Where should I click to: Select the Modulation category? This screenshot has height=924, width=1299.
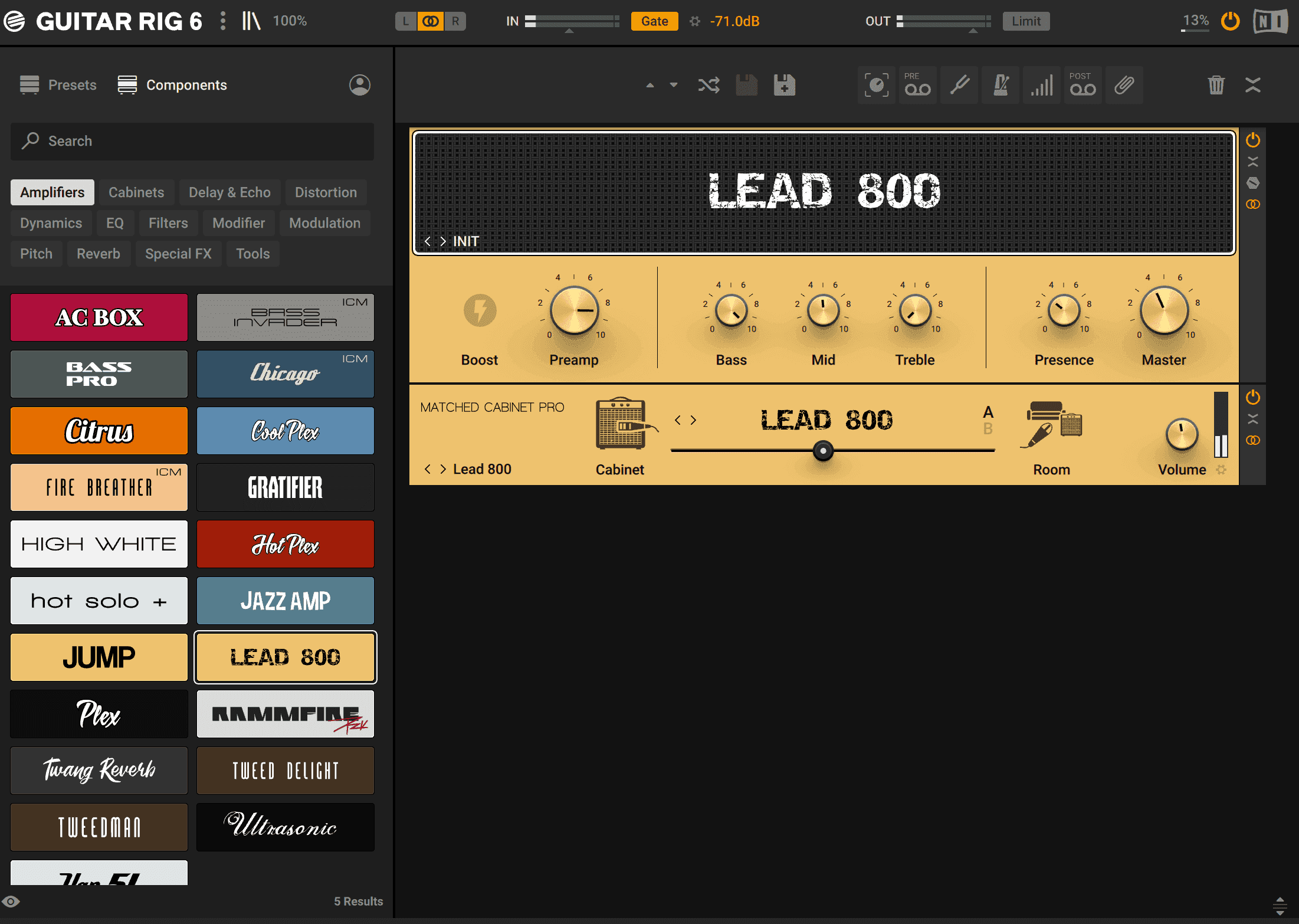click(324, 223)
